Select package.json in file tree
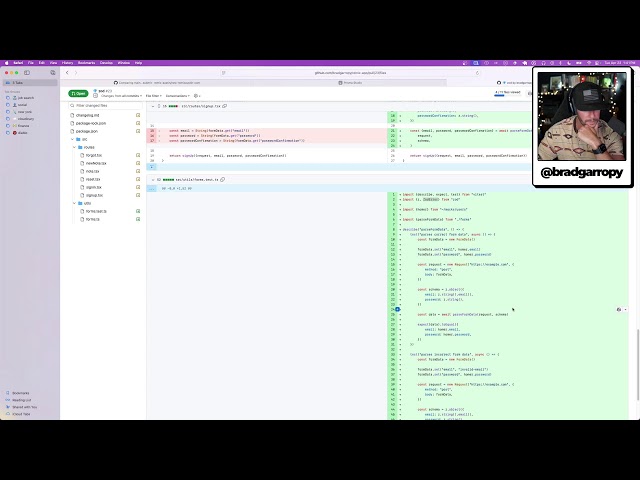This screenshot has width=640, height=480. (87, 131)
